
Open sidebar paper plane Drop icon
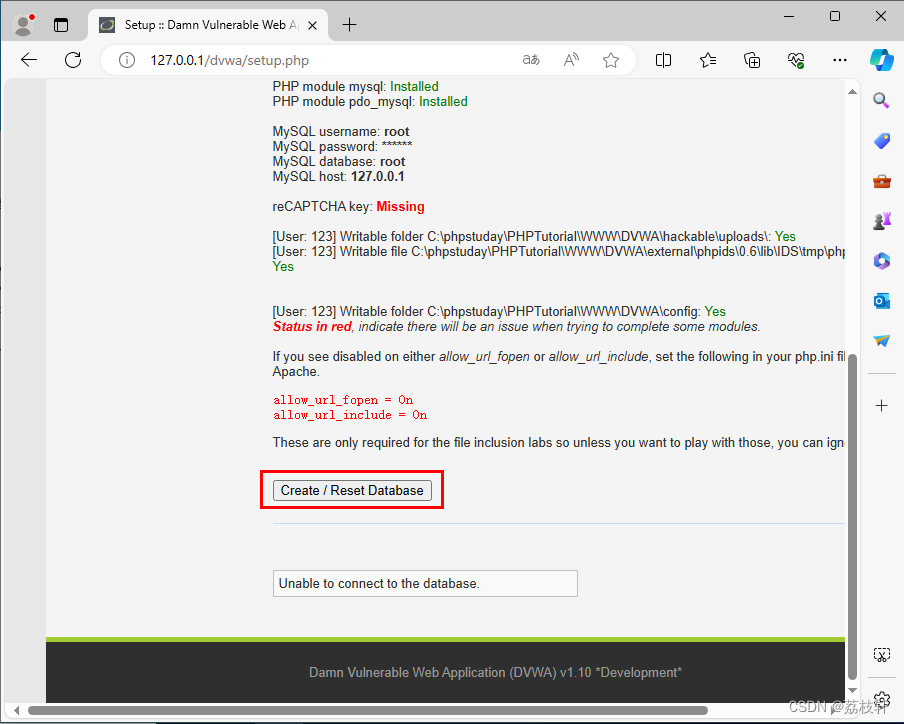point(882,340)
